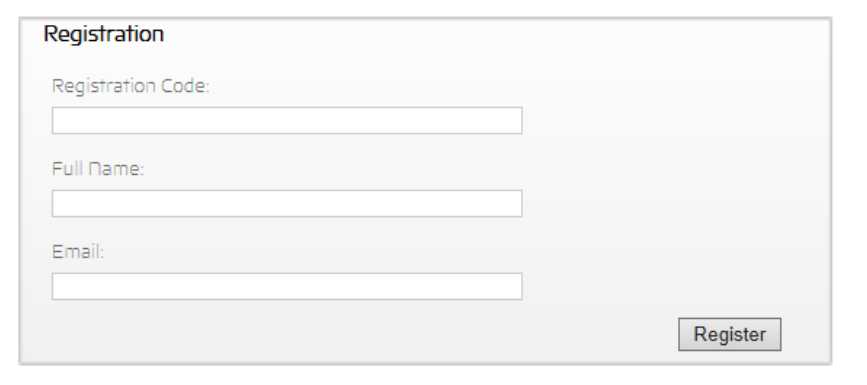Place cursor in the first text field
867x385 pixels.
[287, 121]
